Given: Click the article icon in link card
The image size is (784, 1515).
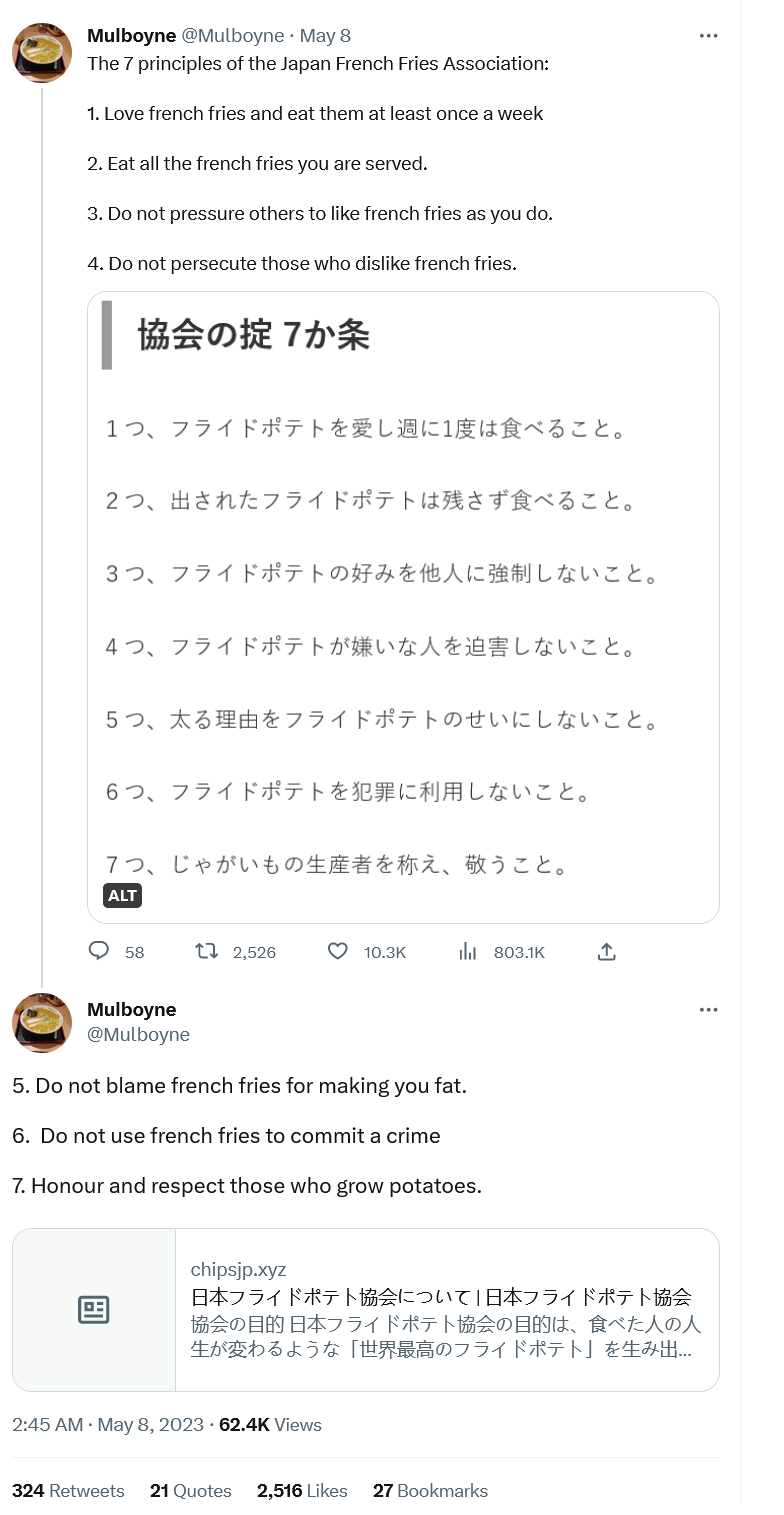Looking at the screenshot, I should tap(94, 1309).
